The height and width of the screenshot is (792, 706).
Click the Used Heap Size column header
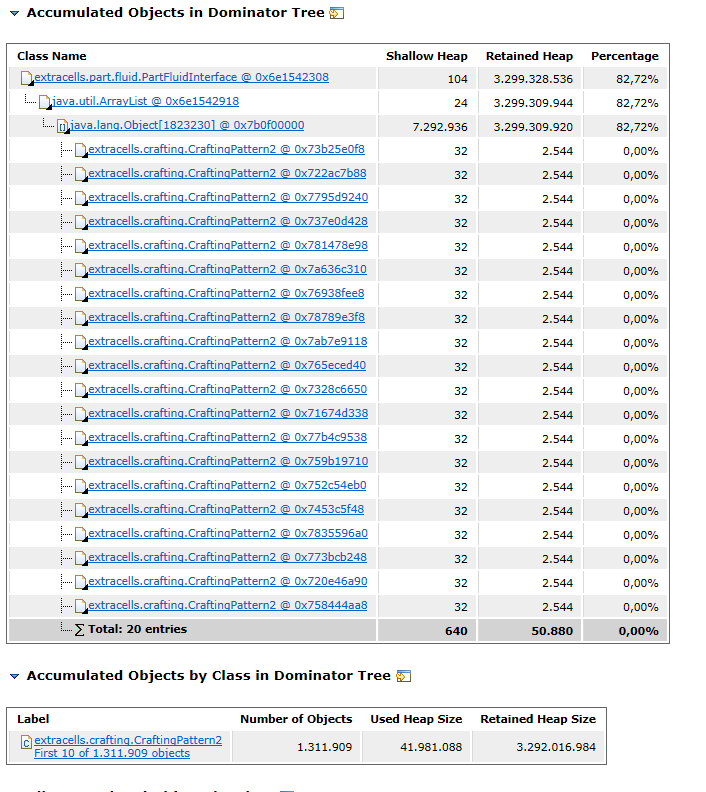(x=416, y=719)
